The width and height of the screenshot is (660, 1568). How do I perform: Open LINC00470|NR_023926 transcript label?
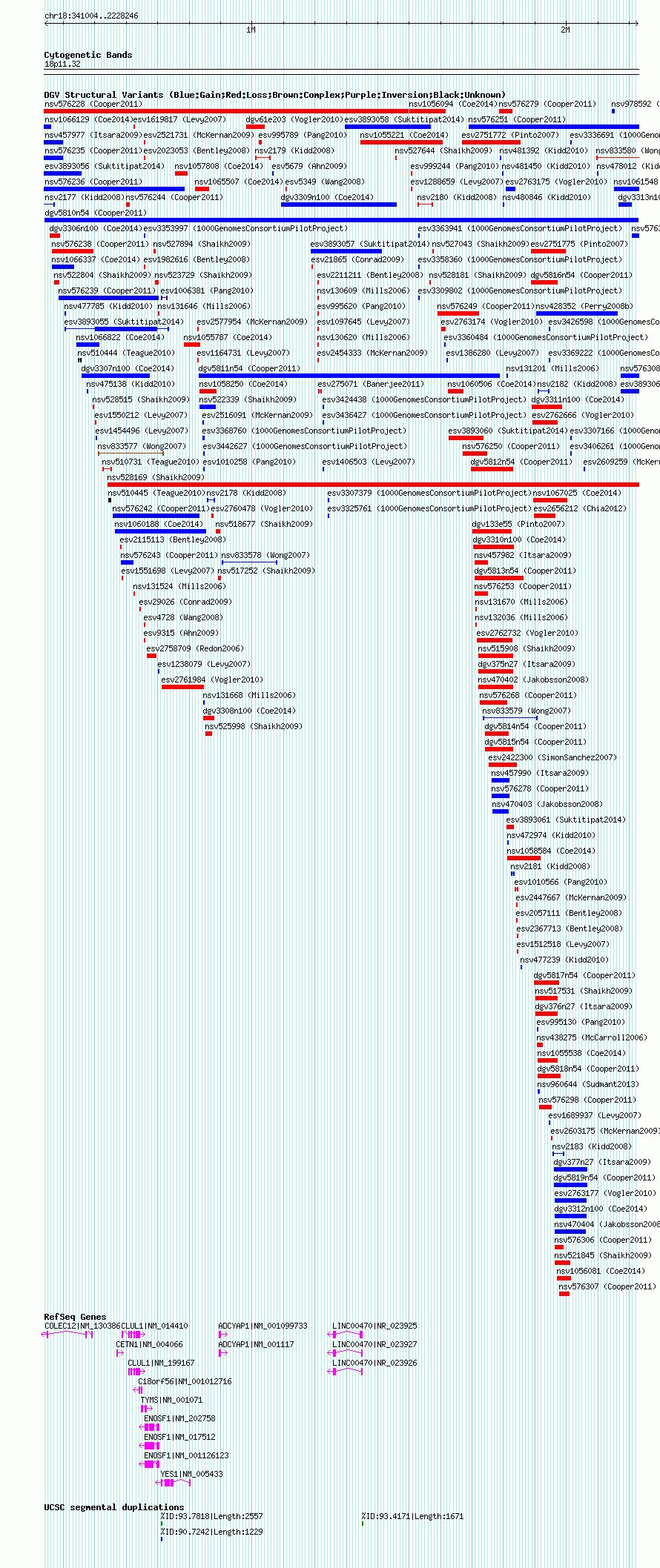point(374,1363)
